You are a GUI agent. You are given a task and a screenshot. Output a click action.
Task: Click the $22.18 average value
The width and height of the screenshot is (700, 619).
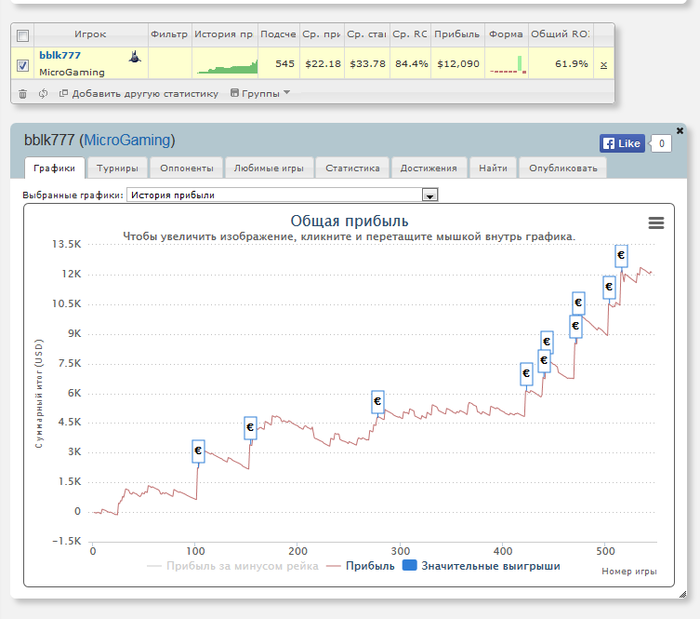(x=323, y=64)
